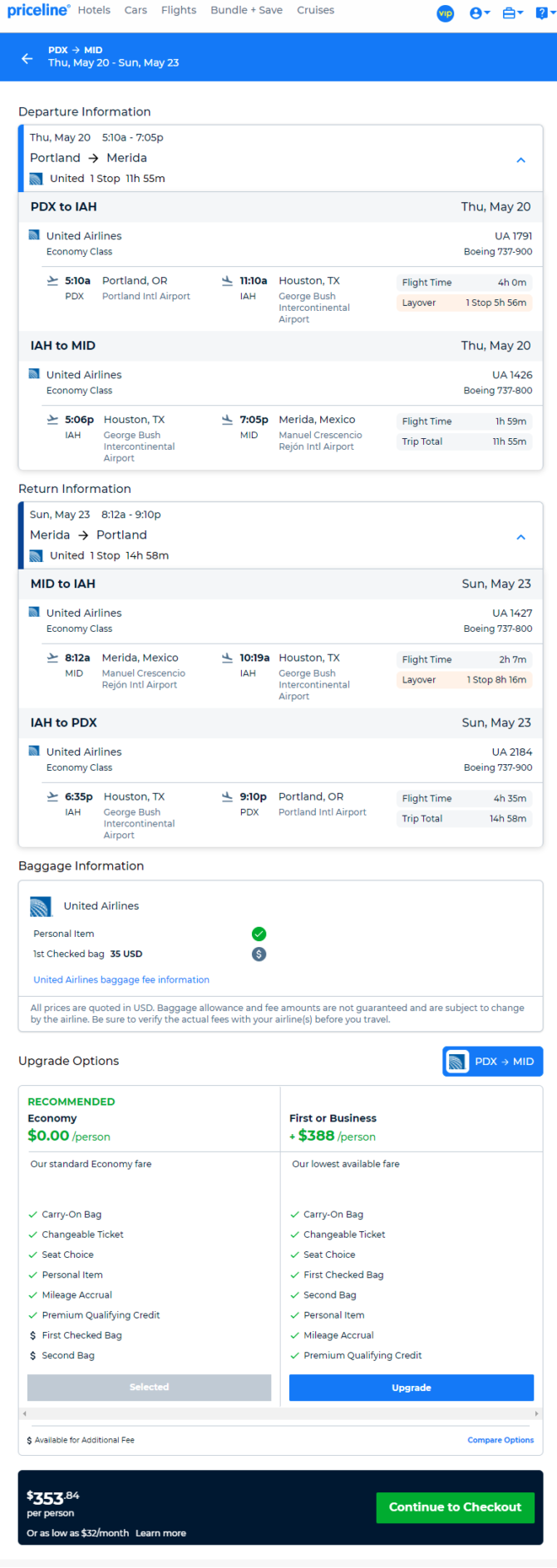This screenshot has width=557, height=1568.
Task: Click the dollar icon beside 1st Checked bag
Action: point(259,954)
